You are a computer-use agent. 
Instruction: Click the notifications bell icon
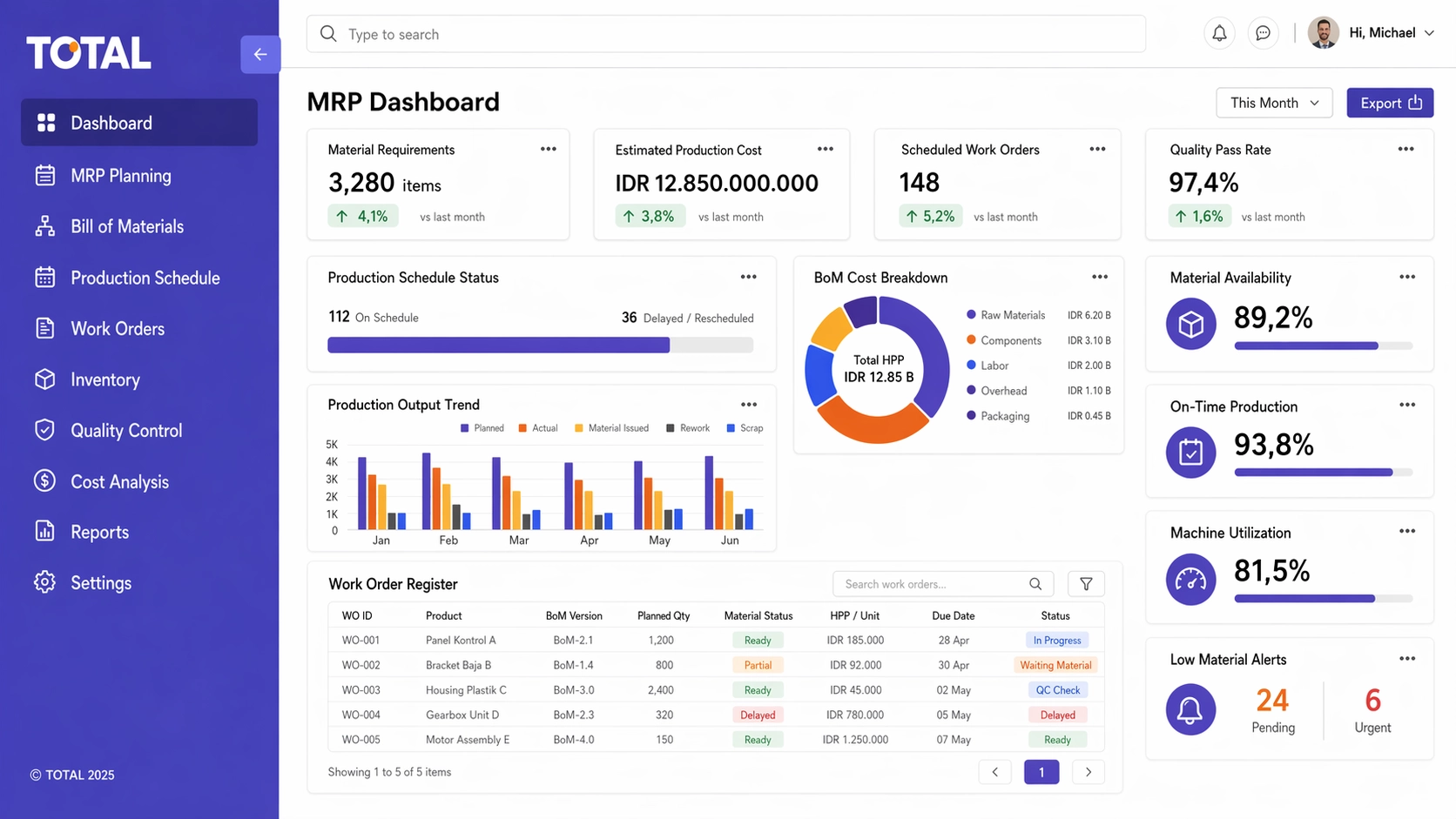point(1219,33)
